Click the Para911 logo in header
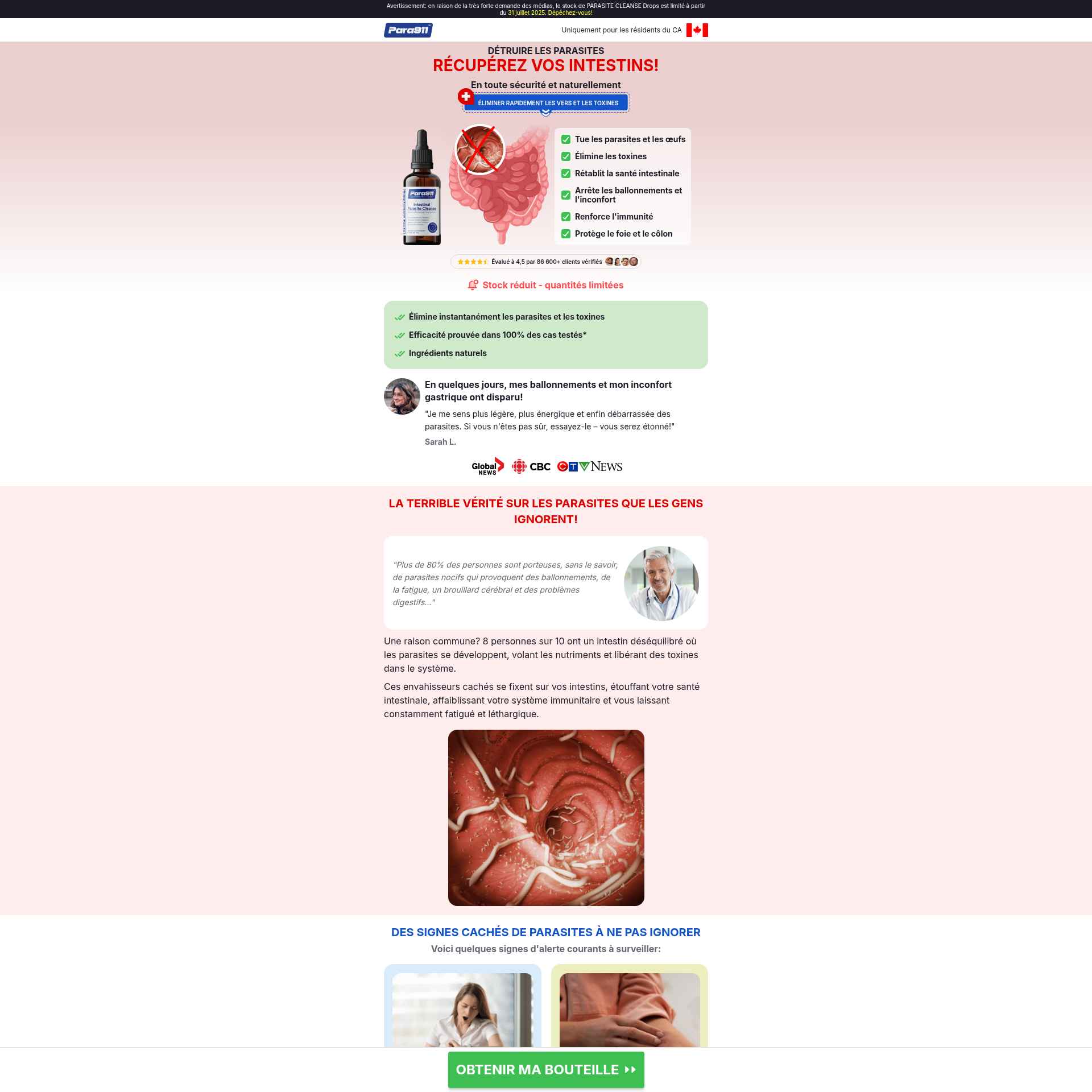The height and width of the screenshot is (1092, 1092). [x=408, y=30]
